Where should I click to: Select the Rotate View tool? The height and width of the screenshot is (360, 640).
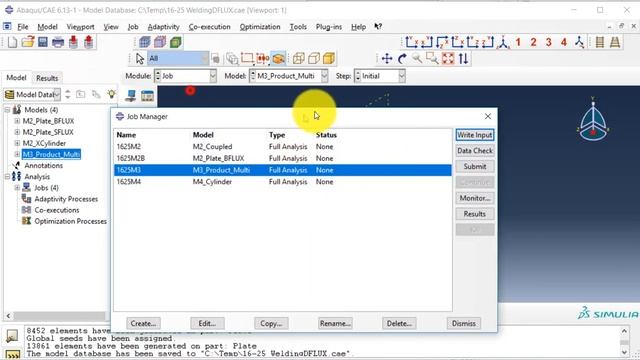click(402, 59)
